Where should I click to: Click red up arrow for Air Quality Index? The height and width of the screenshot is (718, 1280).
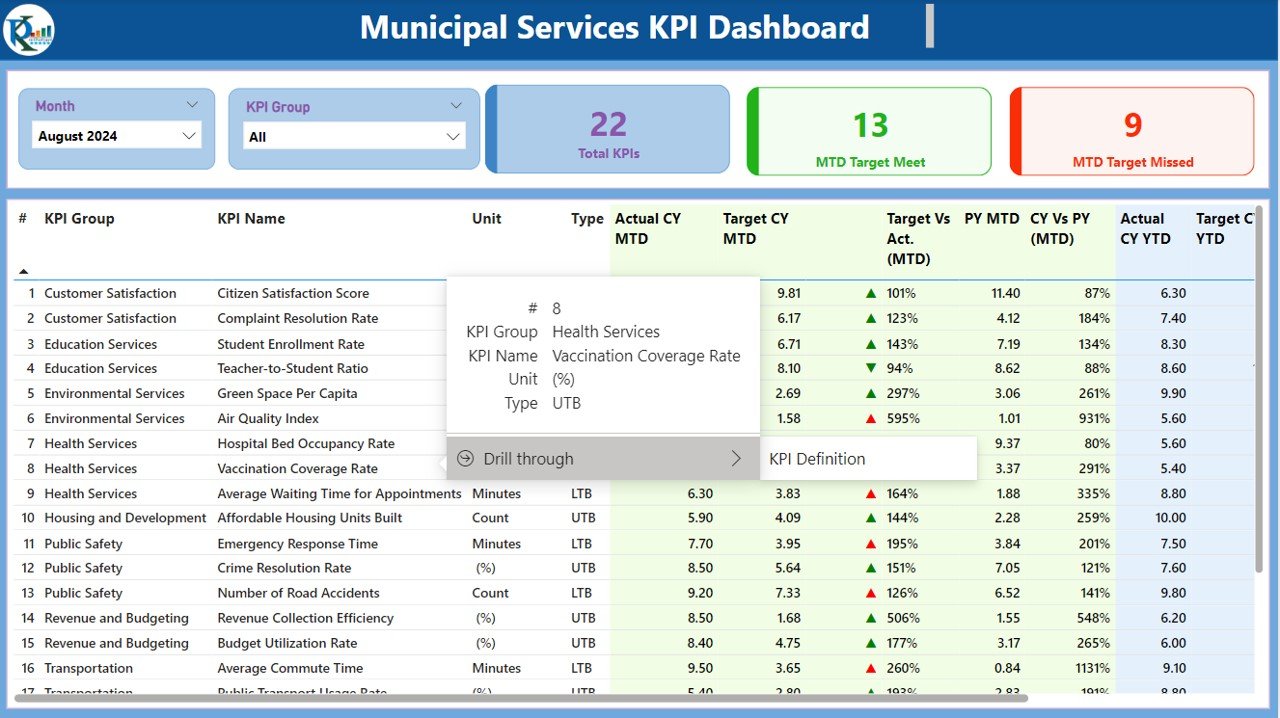pyautogui.click(x=871, y=418)
